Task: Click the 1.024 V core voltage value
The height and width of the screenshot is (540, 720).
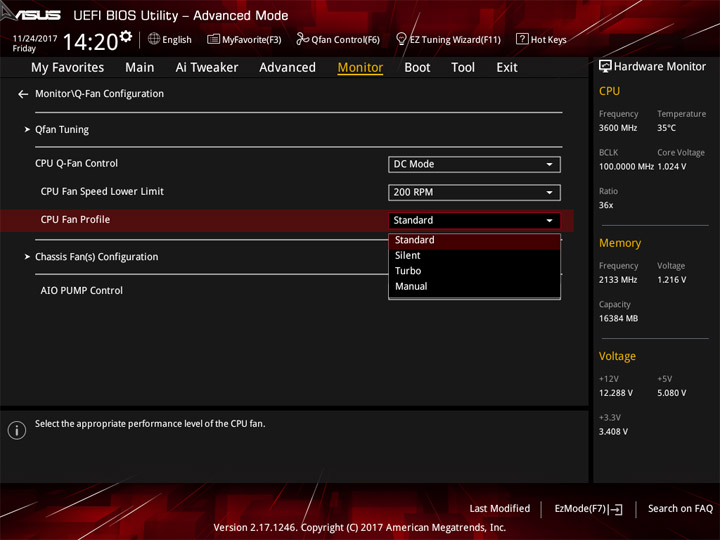Action: (x=672, y=167)
